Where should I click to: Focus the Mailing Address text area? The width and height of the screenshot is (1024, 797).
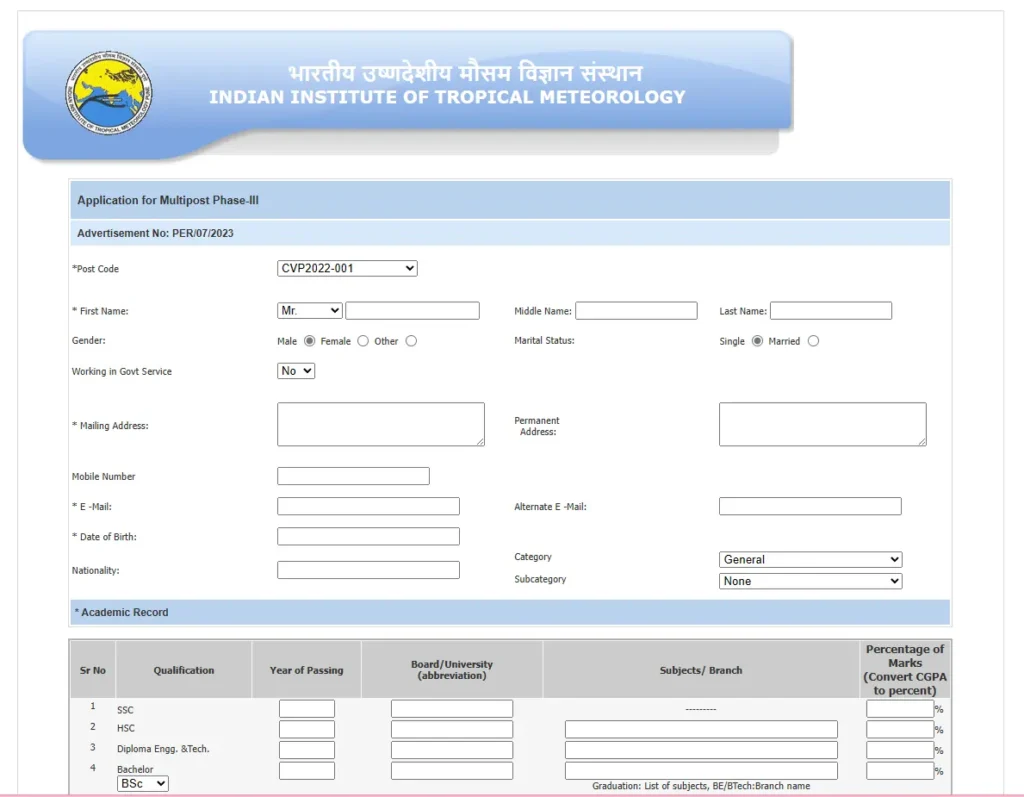tap(380, 424)
